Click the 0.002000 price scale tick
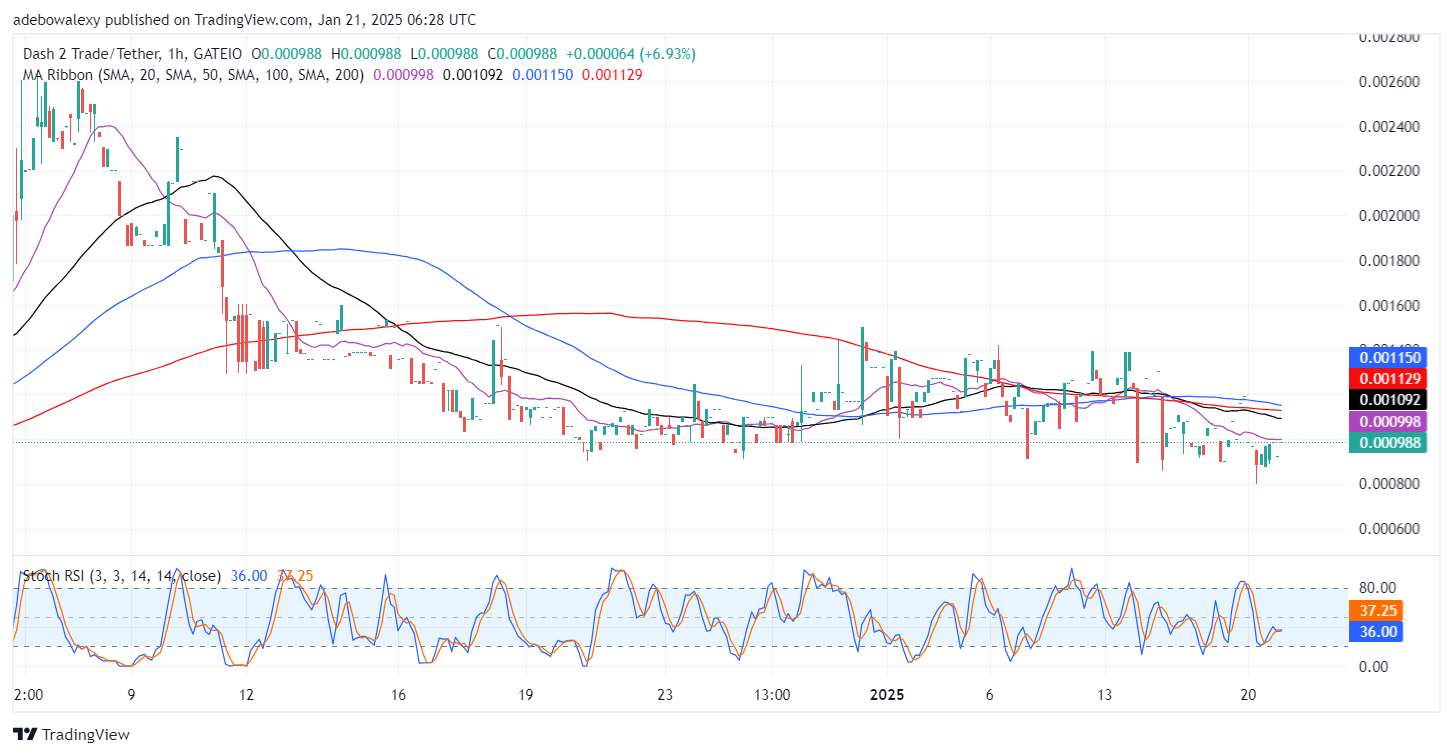The image size is (1453, 756). tap(1390, 216)
